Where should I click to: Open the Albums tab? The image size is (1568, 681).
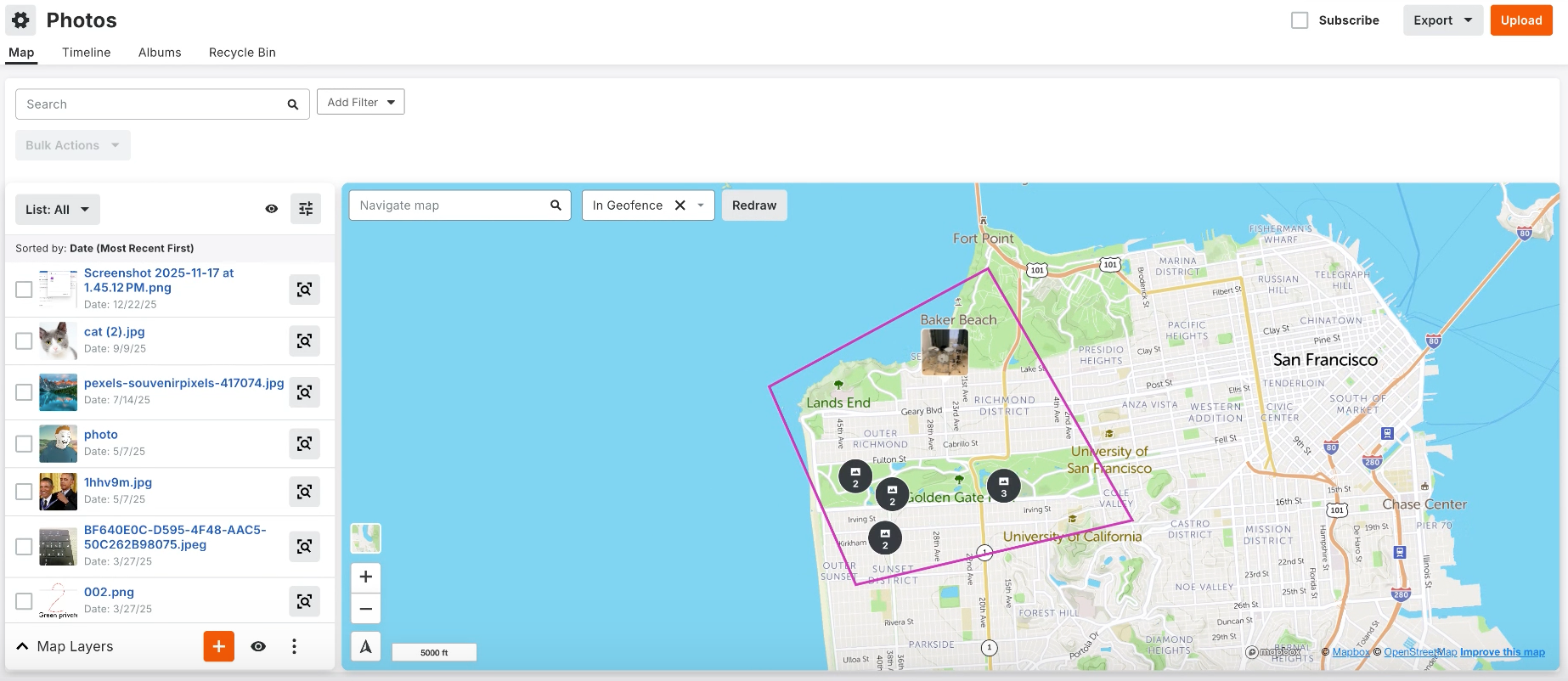[160, 53]
